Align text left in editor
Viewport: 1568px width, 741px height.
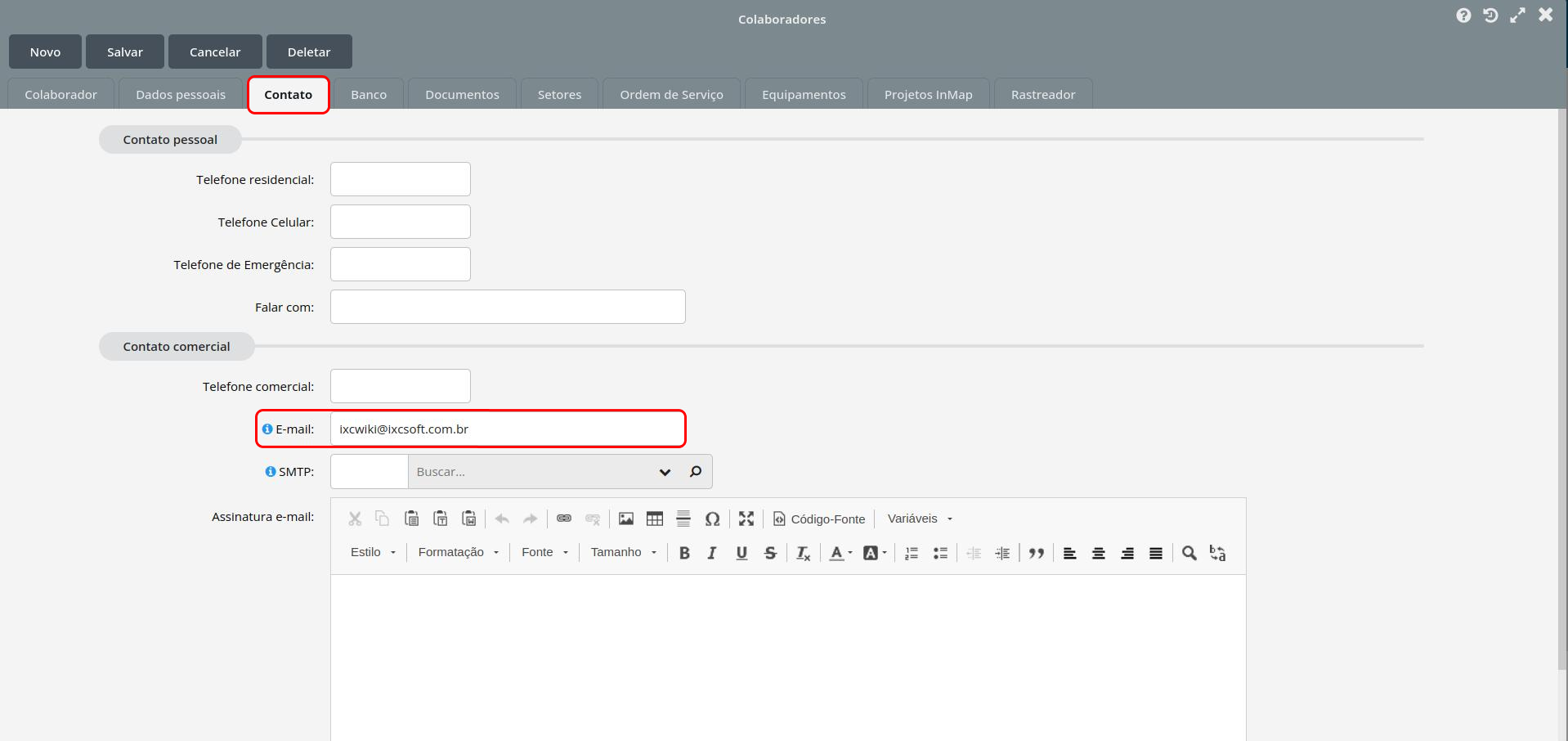pos(1069,553)
